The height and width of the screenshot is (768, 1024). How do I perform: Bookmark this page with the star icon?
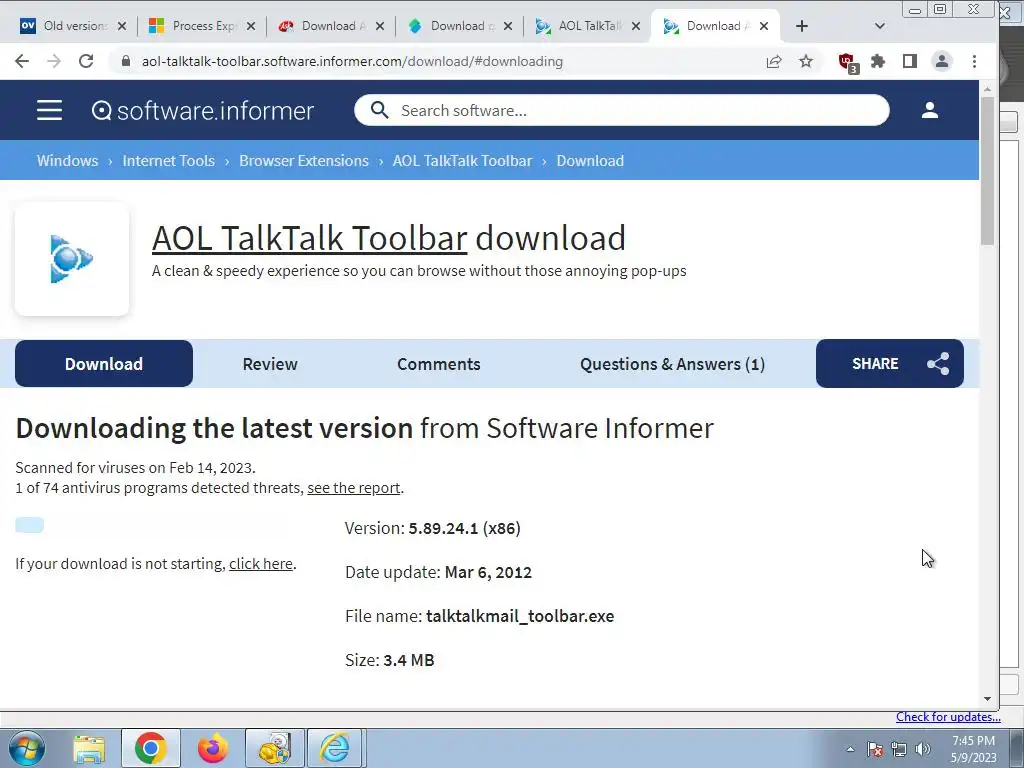click(x=806, y=61)
